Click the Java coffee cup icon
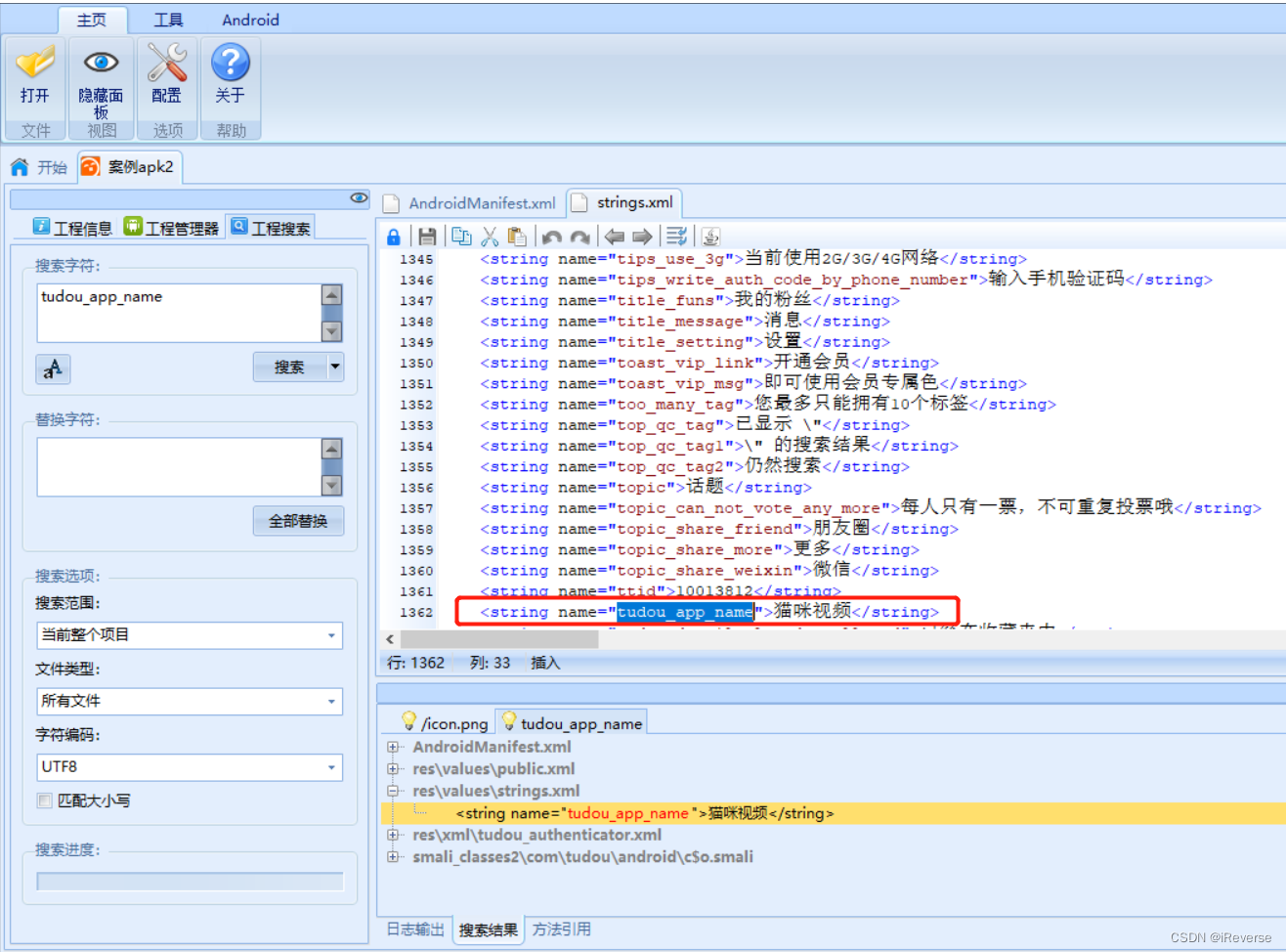The image size is (1286, 952). point(710,237)
